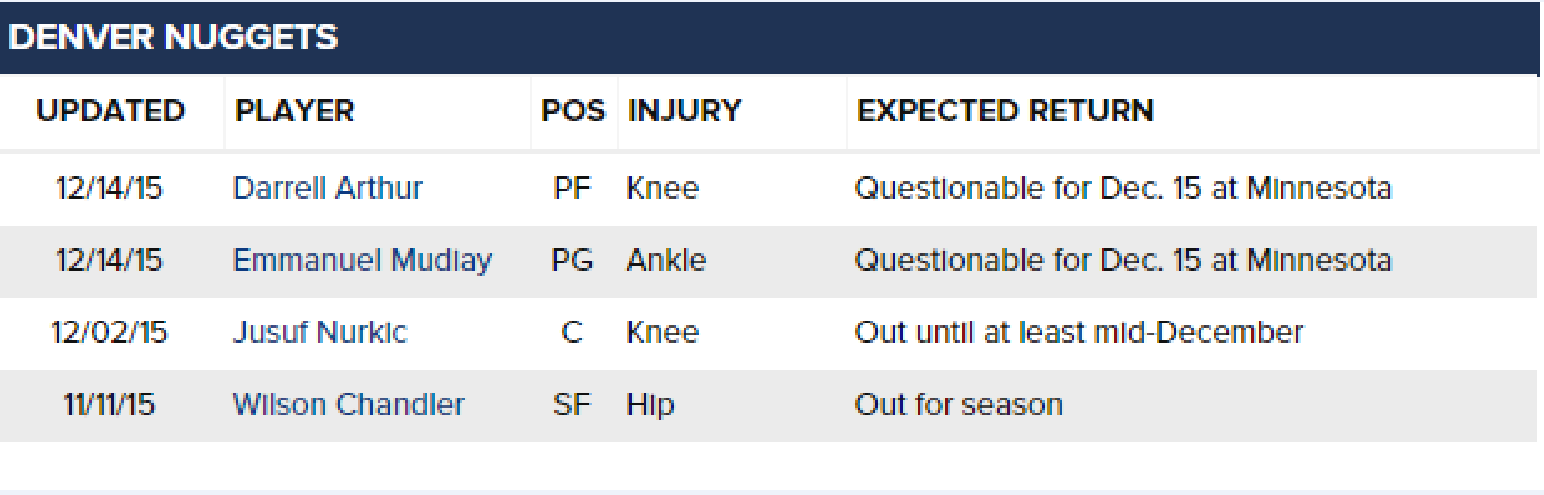Click the POS column header

573,111
